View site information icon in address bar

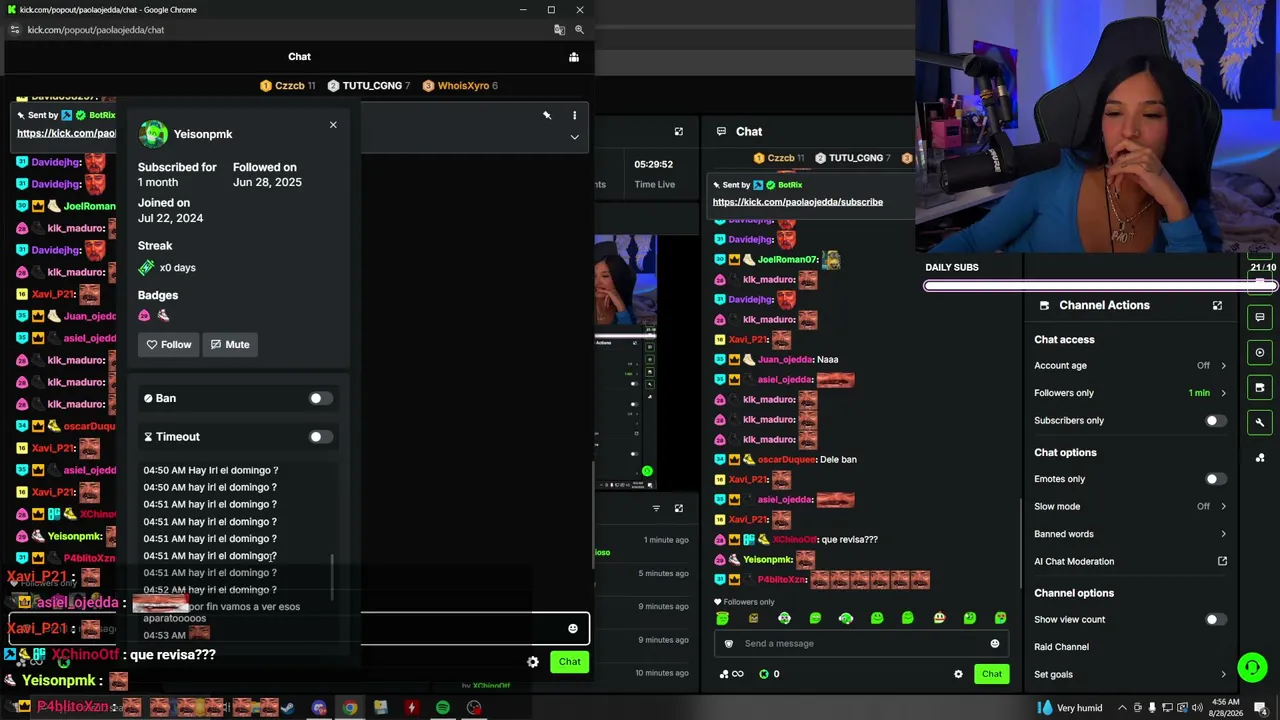click(14, 30)
